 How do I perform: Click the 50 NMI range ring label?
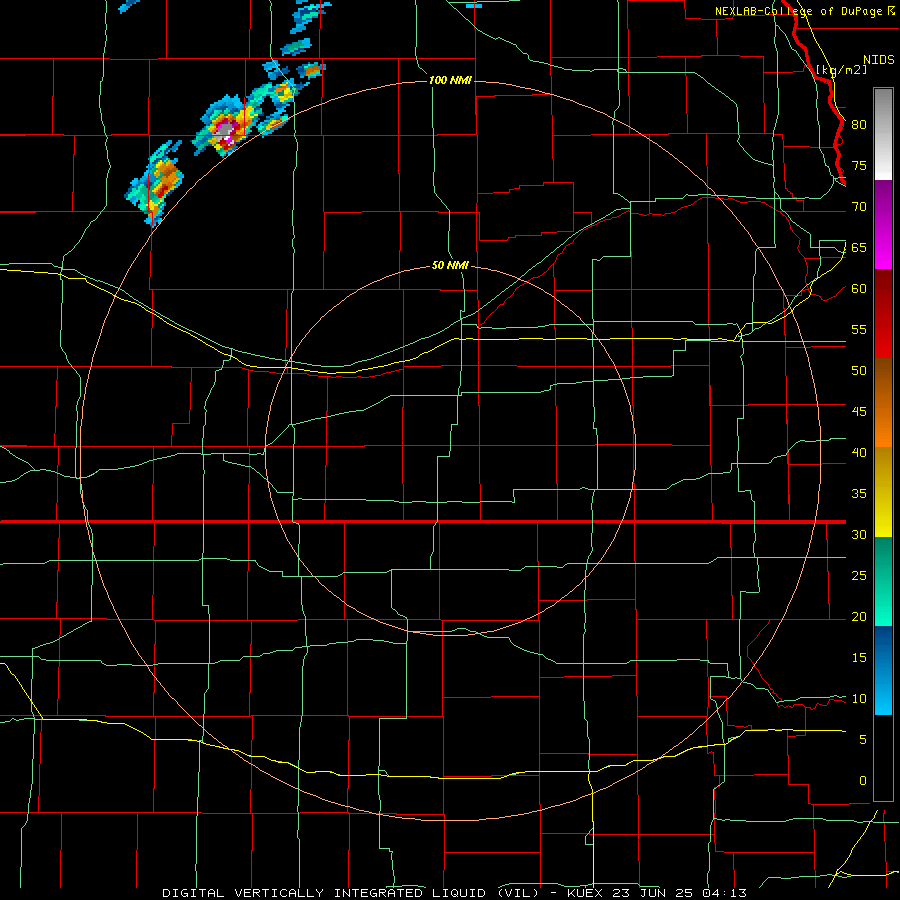[450, 265]
